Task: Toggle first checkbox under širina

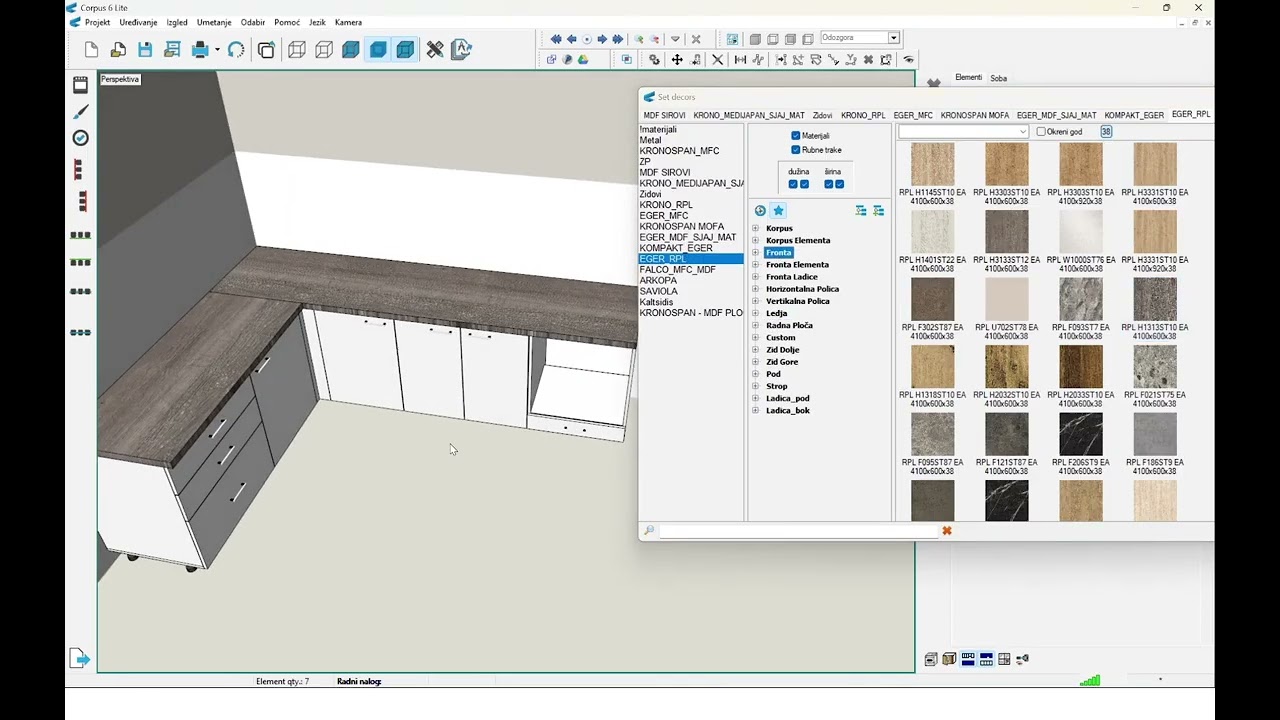Action: click(828, 184)
